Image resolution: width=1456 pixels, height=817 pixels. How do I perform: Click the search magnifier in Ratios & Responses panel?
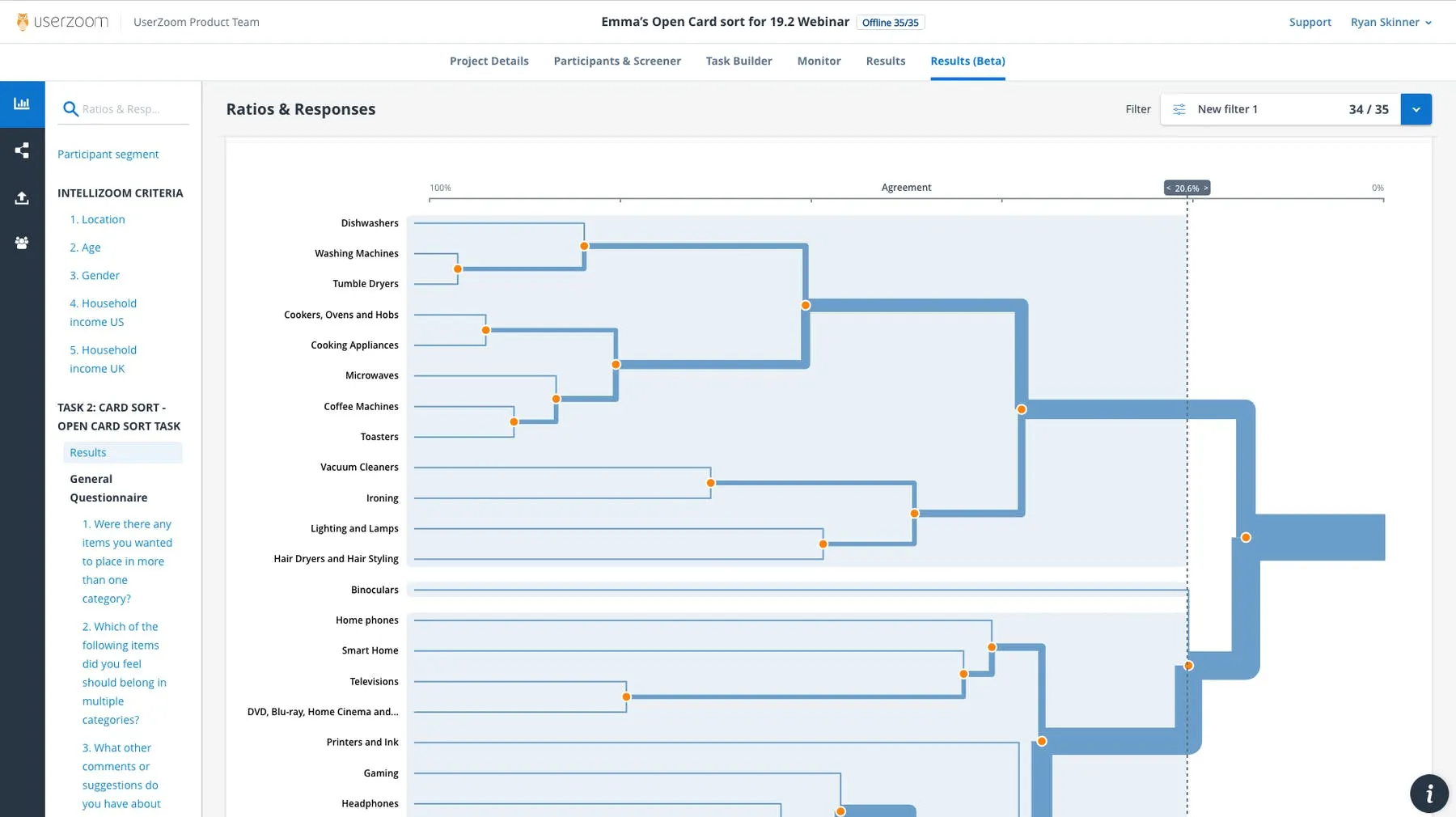click(71, 108)
